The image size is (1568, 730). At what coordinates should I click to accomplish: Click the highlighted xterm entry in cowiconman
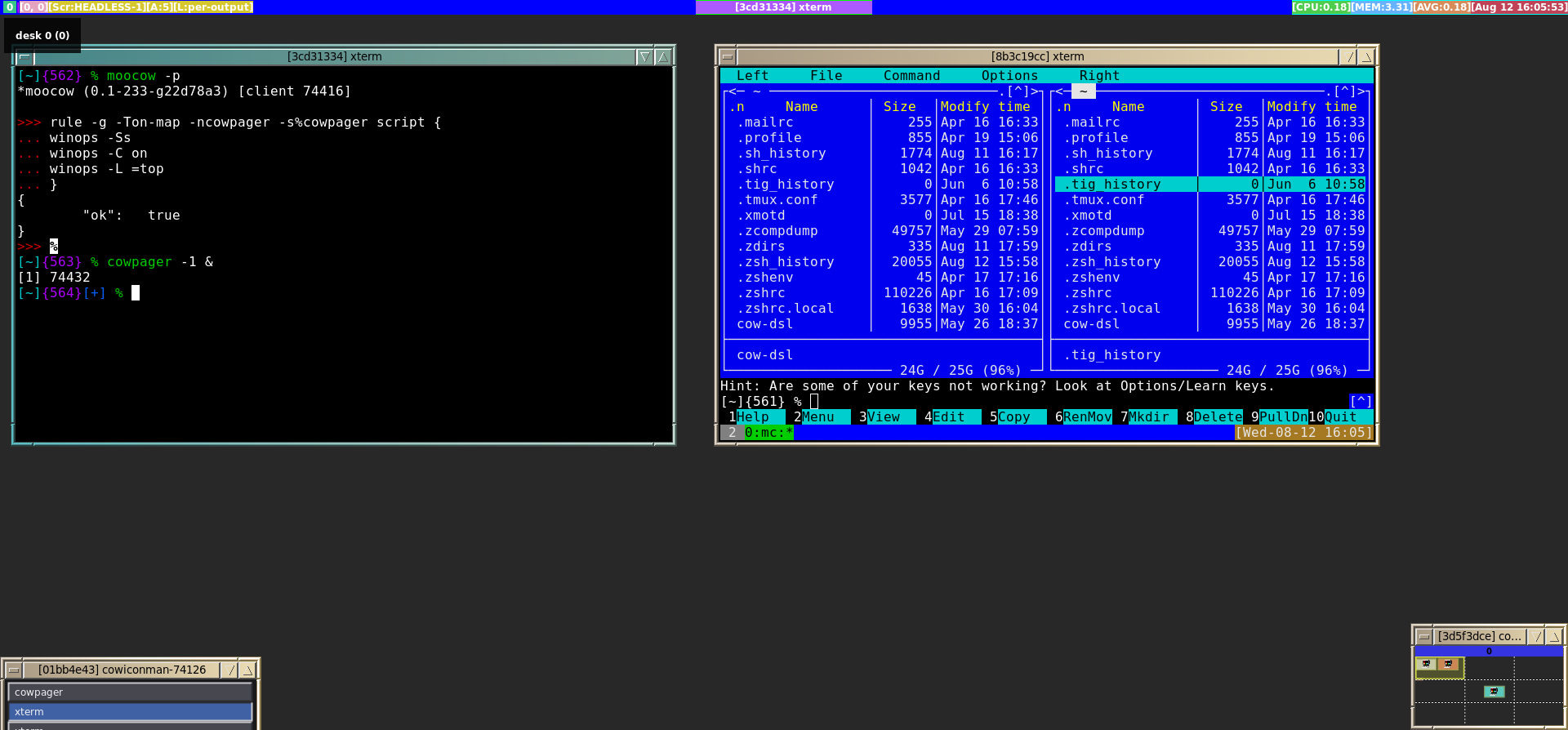tap(130, 712)
